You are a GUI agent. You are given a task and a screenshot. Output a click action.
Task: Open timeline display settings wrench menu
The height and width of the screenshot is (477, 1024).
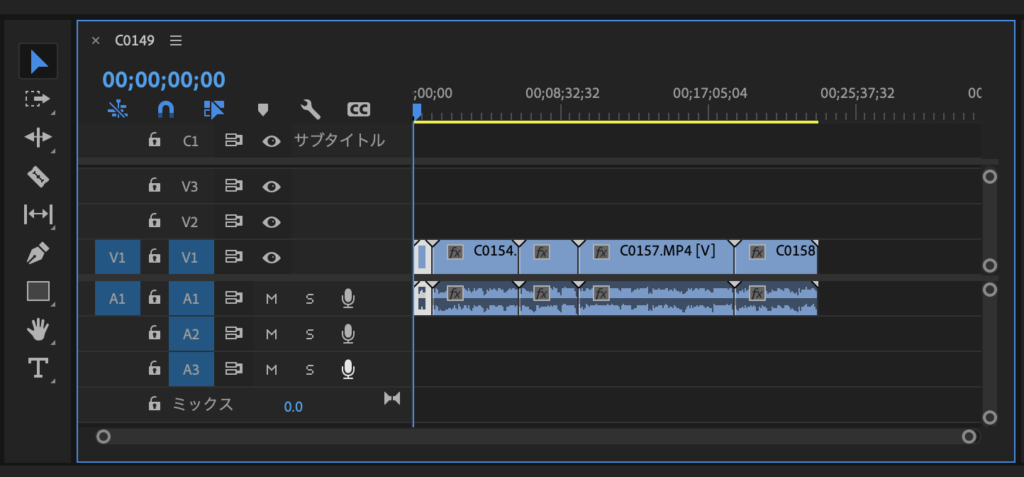coord(310,109)
